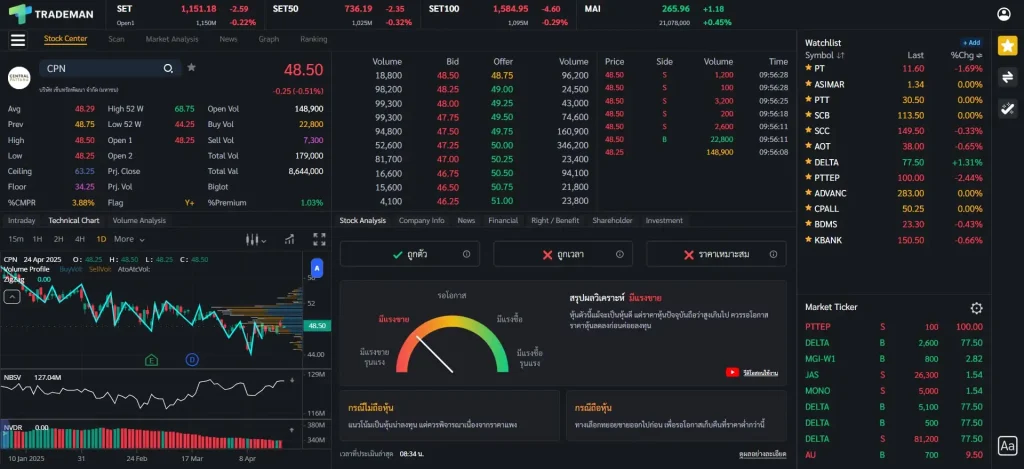Click the Aa font size icon
Screen dimensions: 1024x469
tap(1008, 446)
